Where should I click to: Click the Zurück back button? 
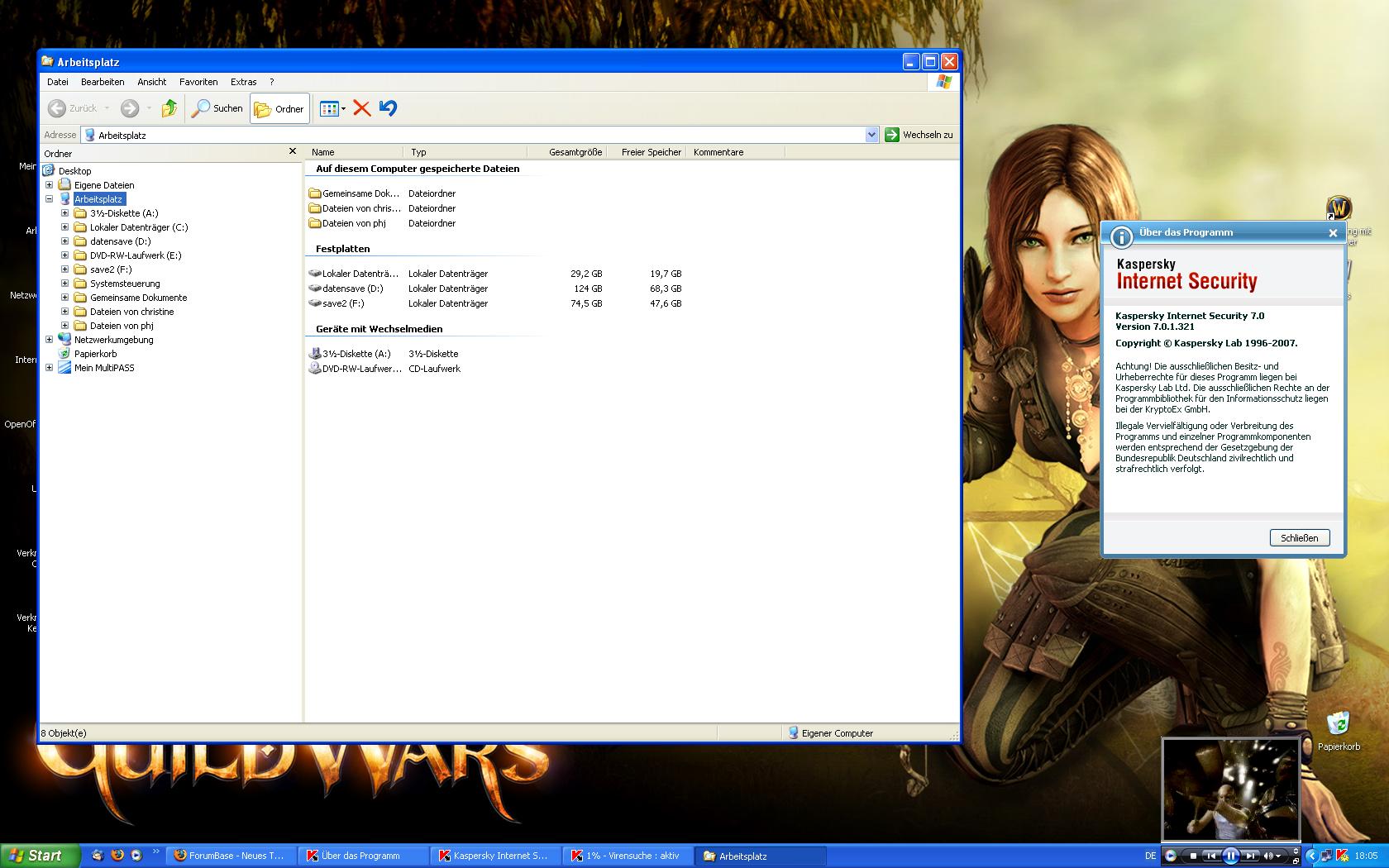coord(73,108)
